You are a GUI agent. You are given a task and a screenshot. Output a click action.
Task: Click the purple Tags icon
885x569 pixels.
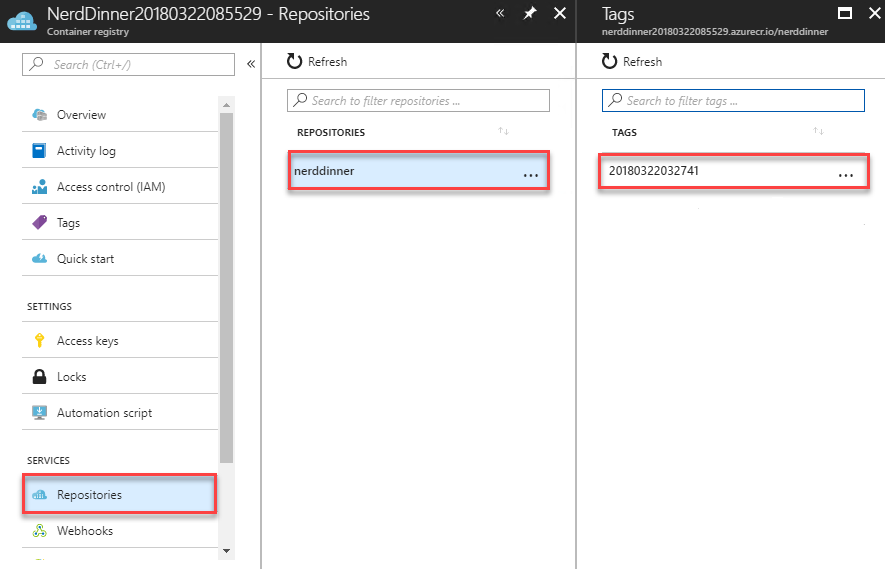40,222
